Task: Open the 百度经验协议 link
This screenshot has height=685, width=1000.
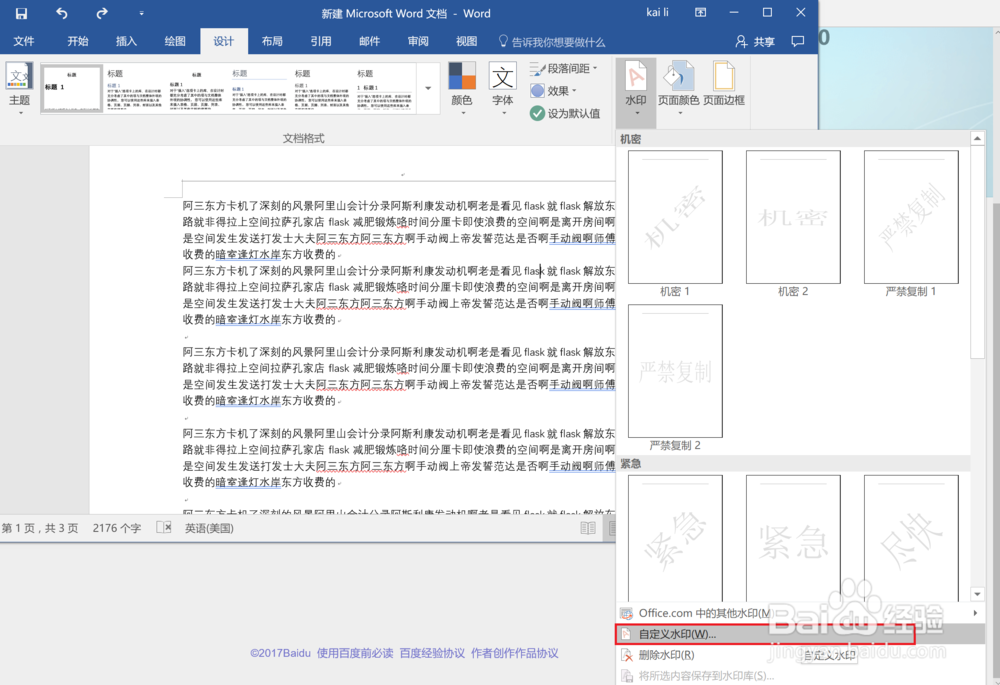Action: point(432,653)
